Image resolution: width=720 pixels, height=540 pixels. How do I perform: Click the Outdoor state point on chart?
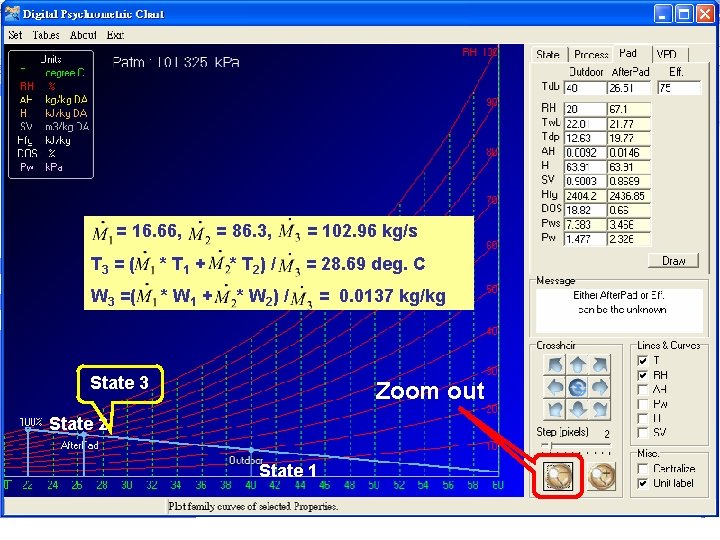[x=251, y=450]
